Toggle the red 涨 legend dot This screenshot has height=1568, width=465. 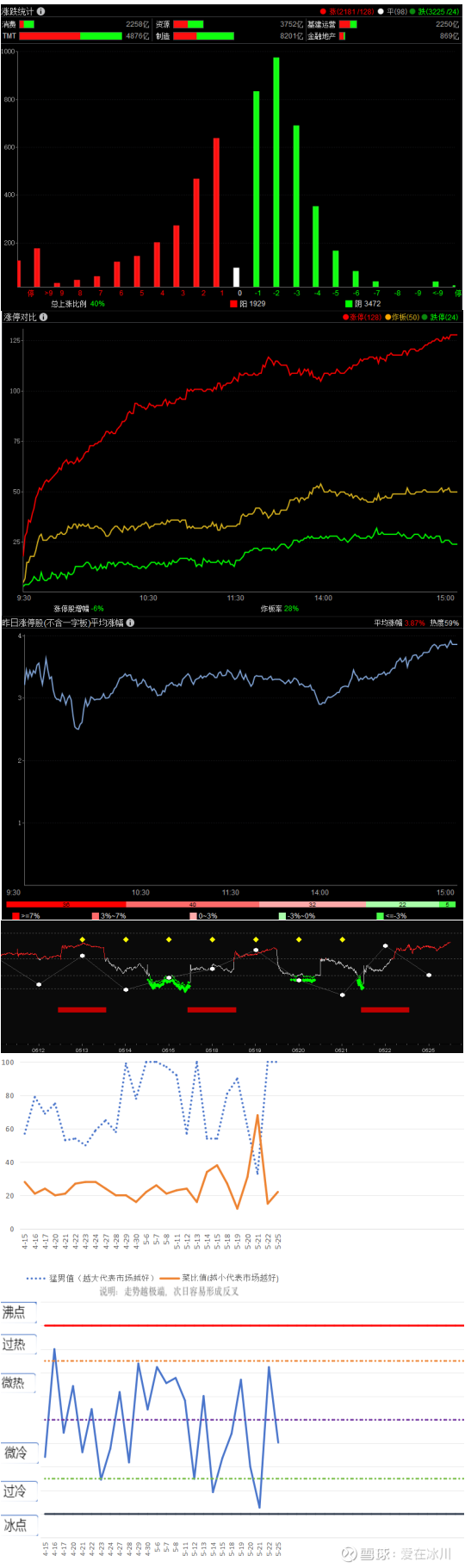[x=323, y=12]
